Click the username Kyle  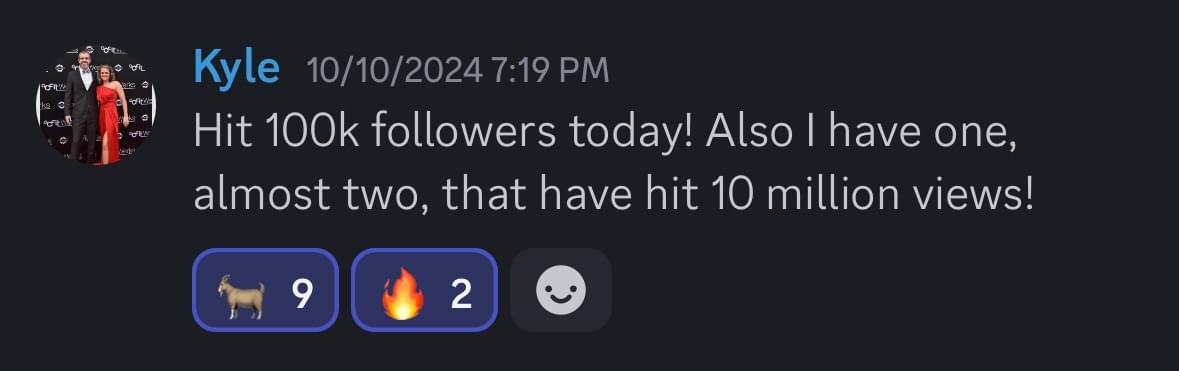click(x=237, y=69)
